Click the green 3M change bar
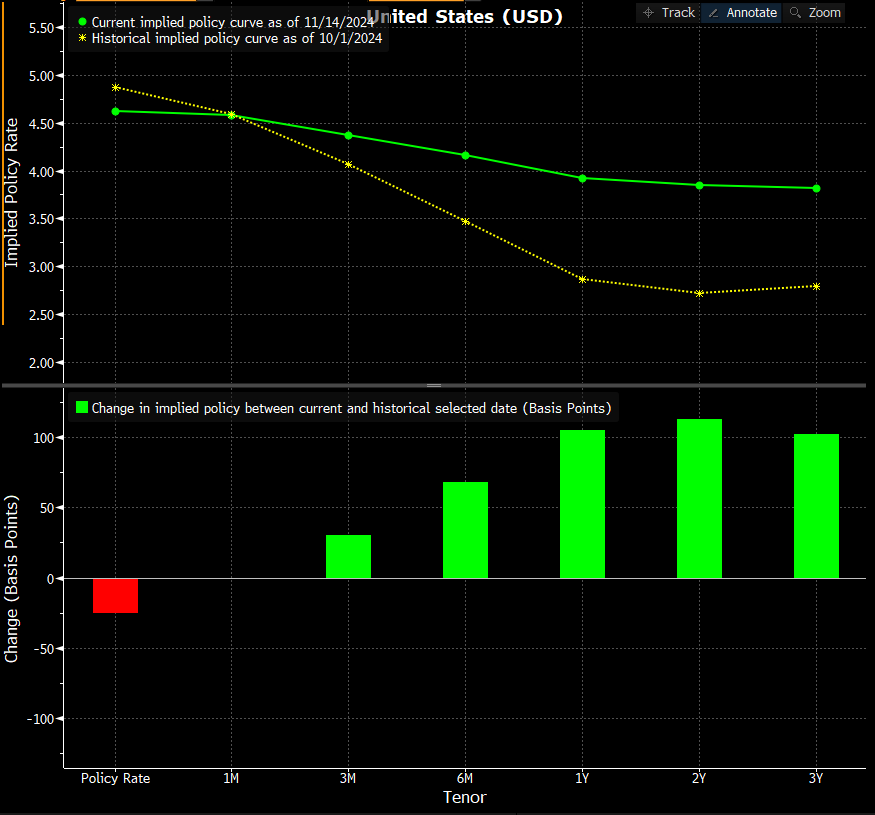This screenshot has height=815, width=875. 349,557
